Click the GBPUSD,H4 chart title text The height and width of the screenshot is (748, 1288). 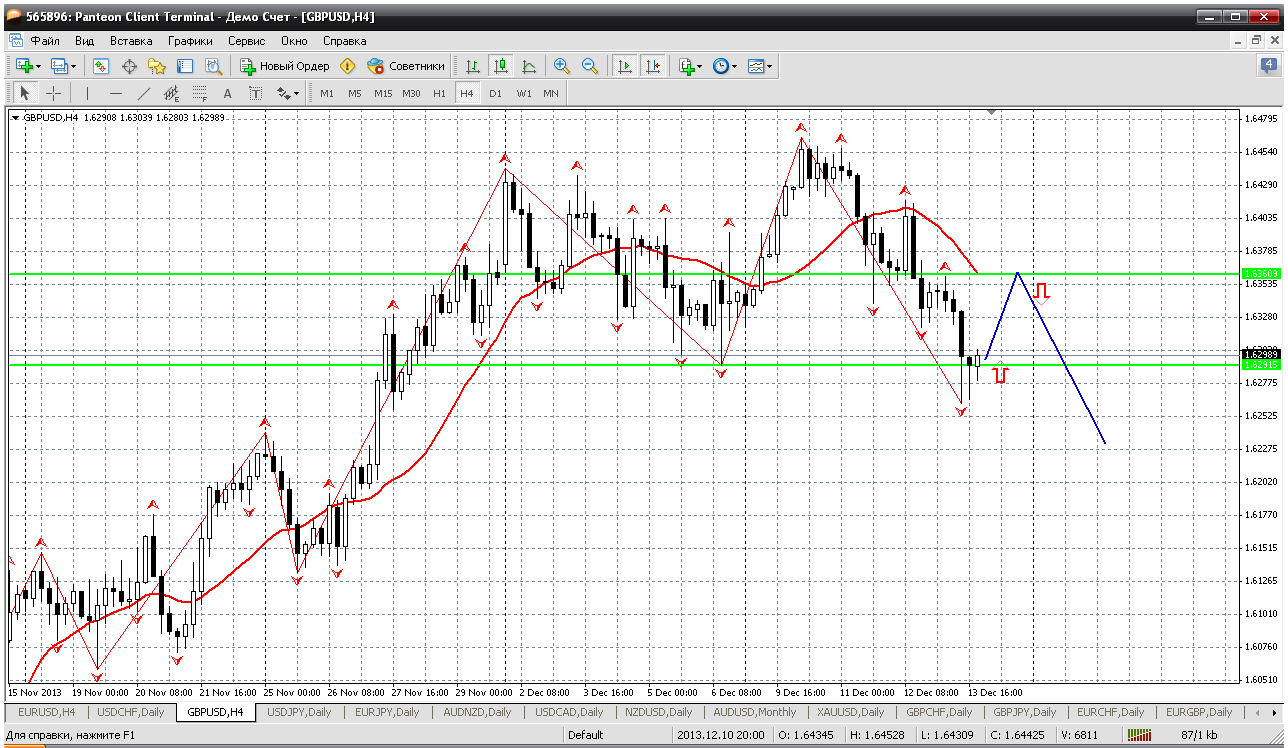point(50,118)
